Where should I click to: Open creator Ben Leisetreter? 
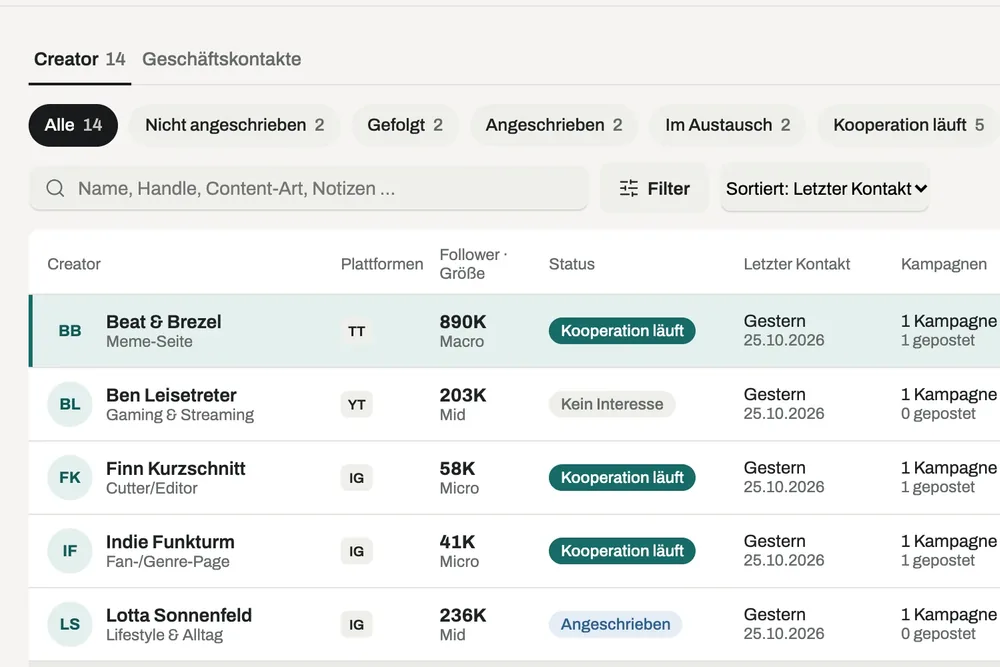point(171,395)
